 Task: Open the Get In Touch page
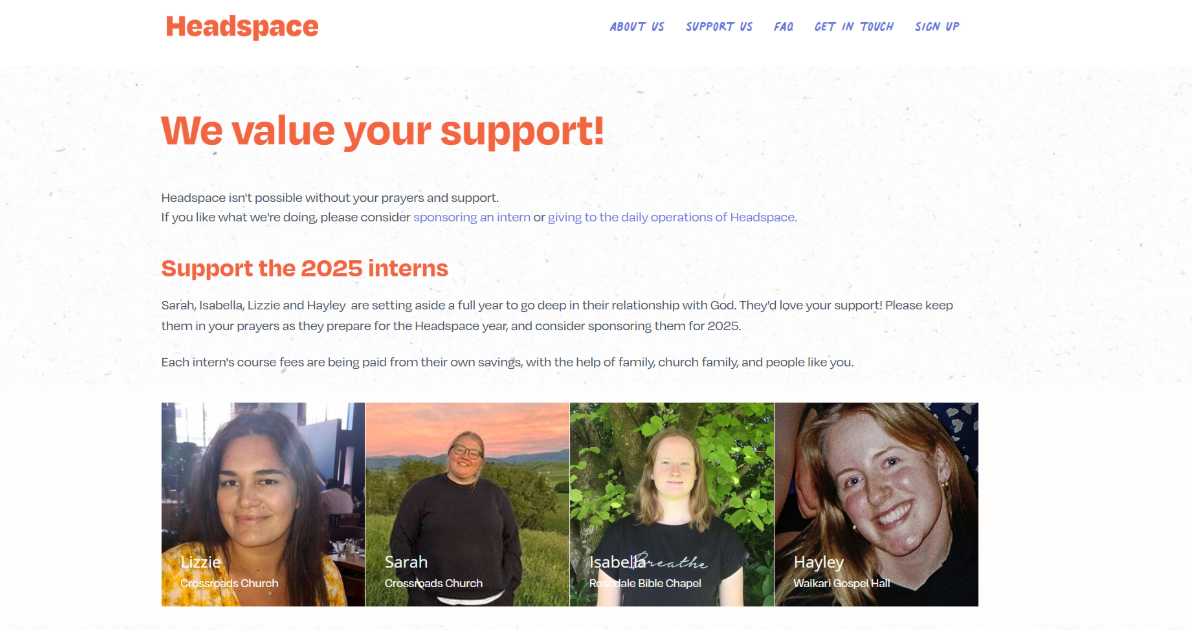pos(854,27)
